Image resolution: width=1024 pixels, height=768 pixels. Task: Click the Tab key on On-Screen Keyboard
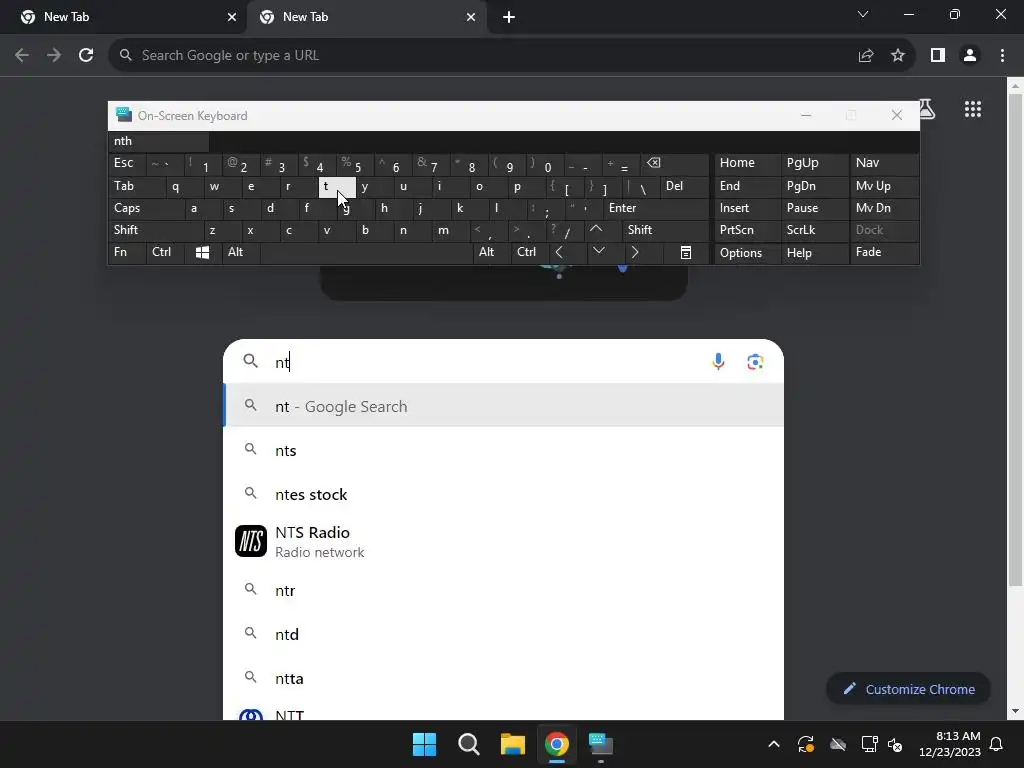click(x=136, y=186)
